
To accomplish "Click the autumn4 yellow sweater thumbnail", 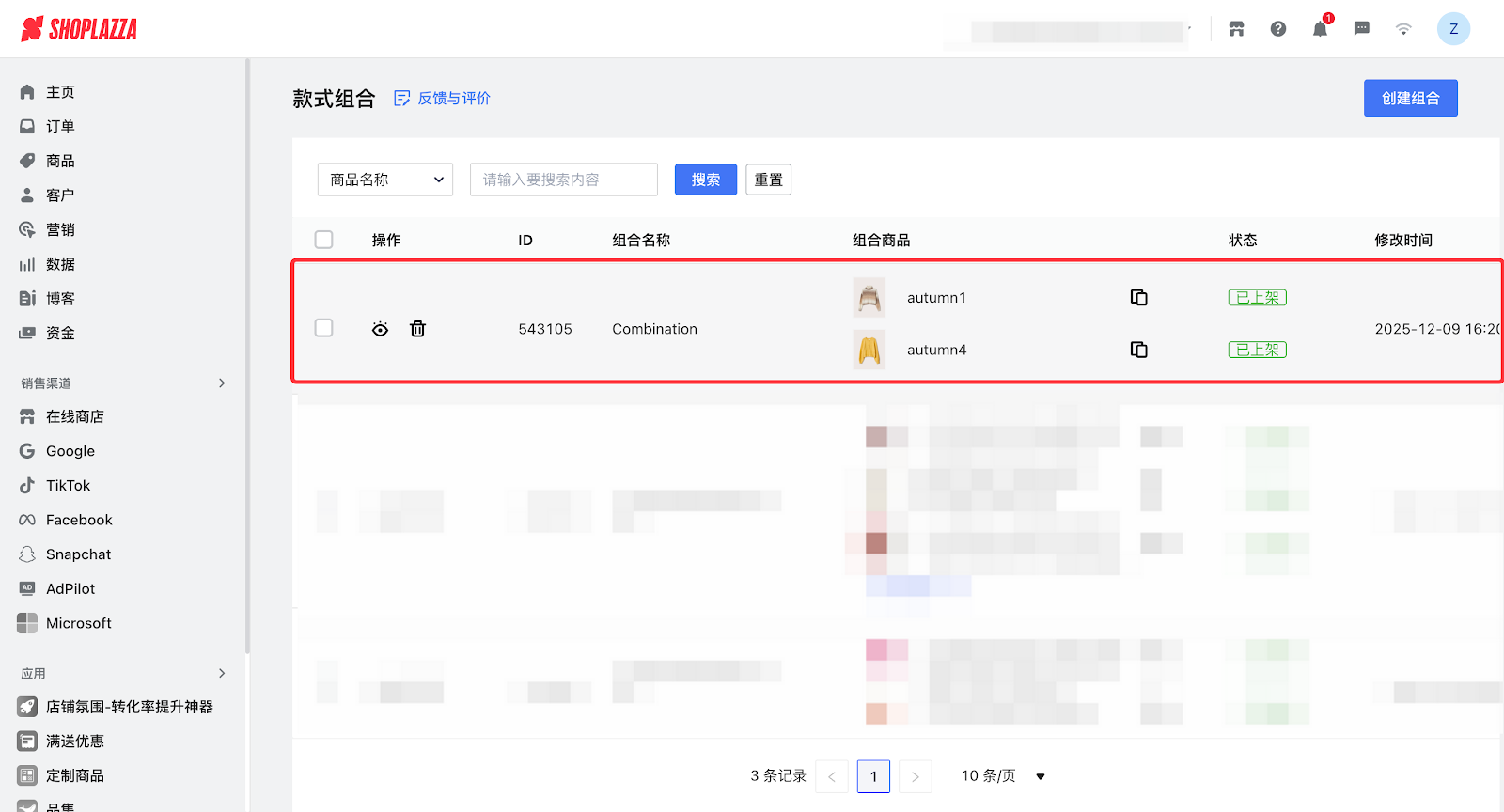I will pos(869,350).
